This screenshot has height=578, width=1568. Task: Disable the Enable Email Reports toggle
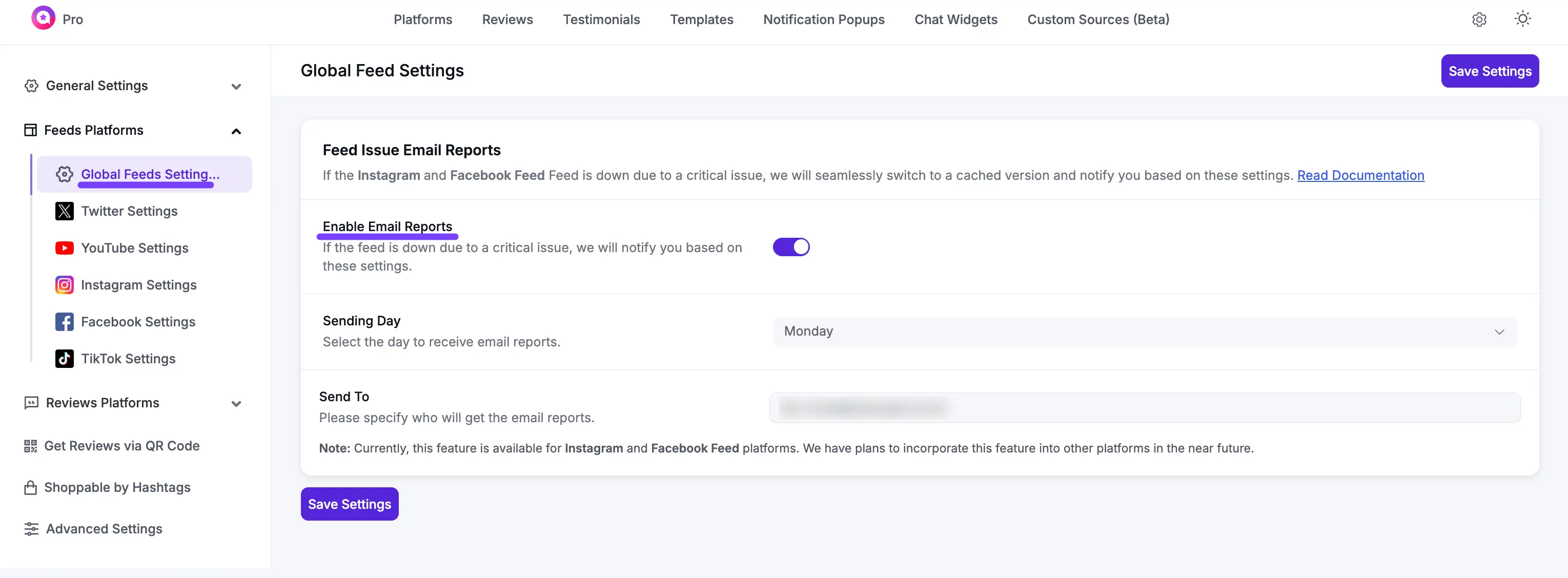[791, 247]
